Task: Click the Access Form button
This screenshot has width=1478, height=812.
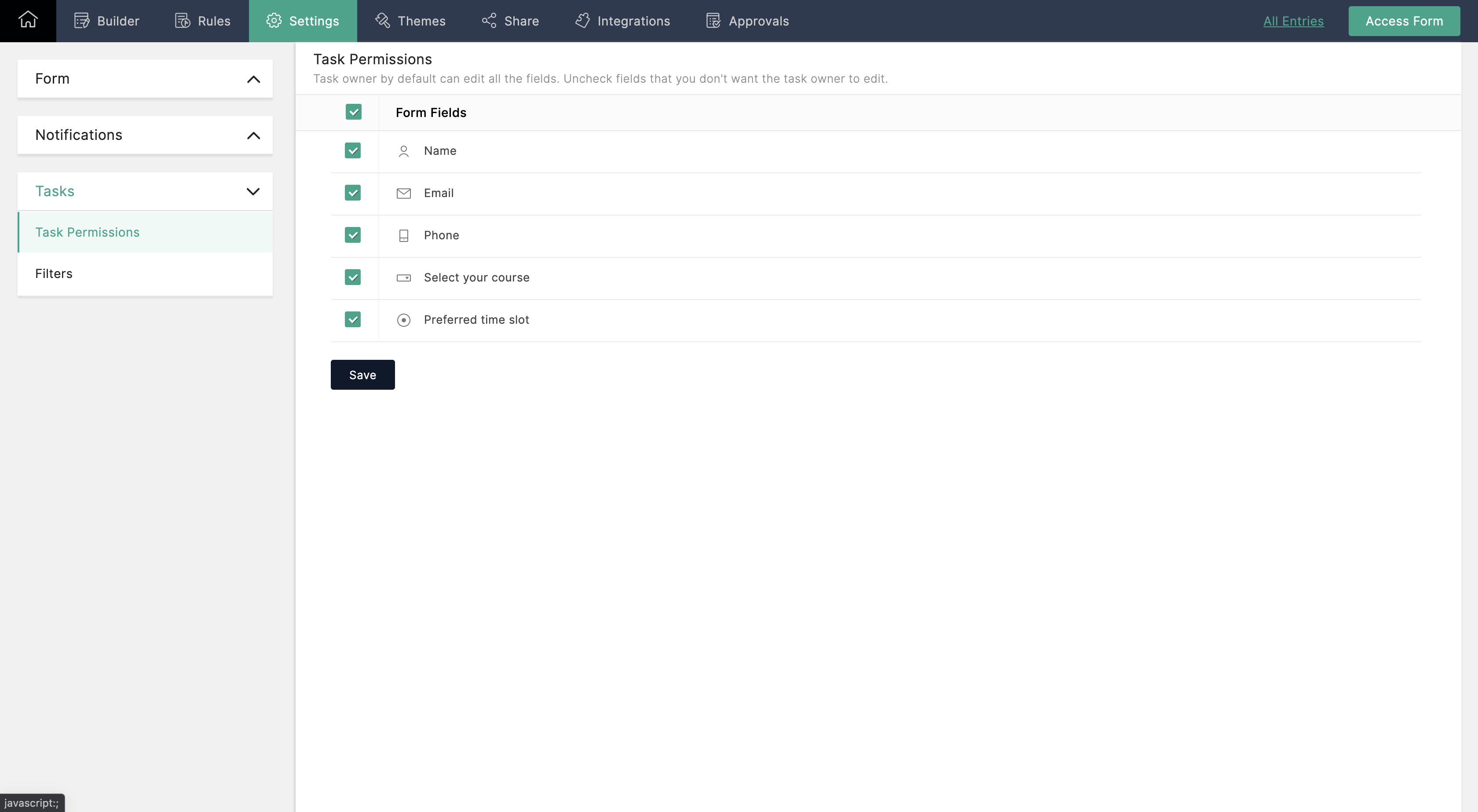Action: tap(1403, 21)
